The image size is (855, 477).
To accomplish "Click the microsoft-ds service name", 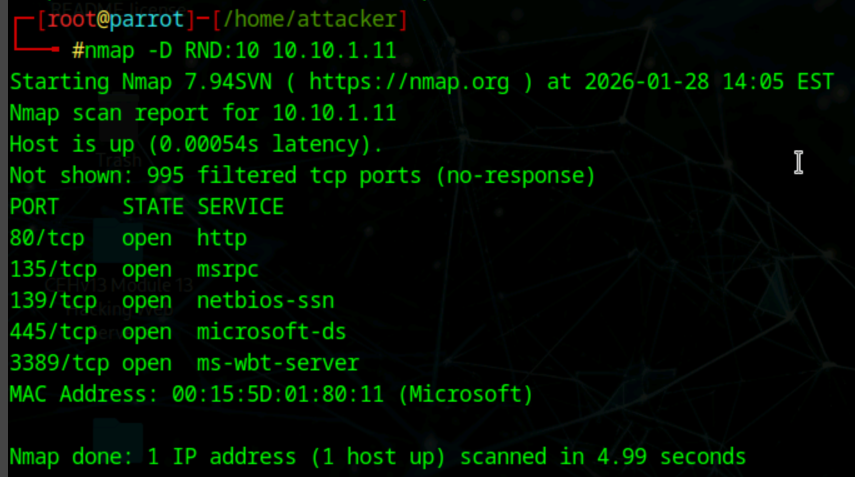I will [x=271, y=332].
